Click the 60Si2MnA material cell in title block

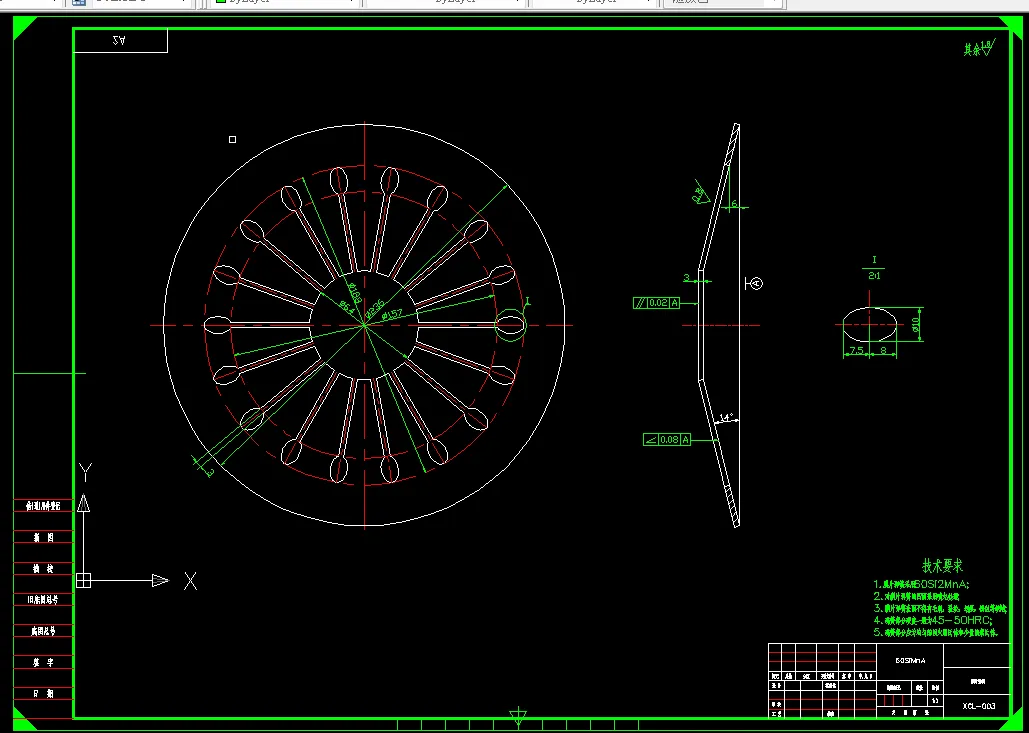pyautogui.click(x=910, y=661)
